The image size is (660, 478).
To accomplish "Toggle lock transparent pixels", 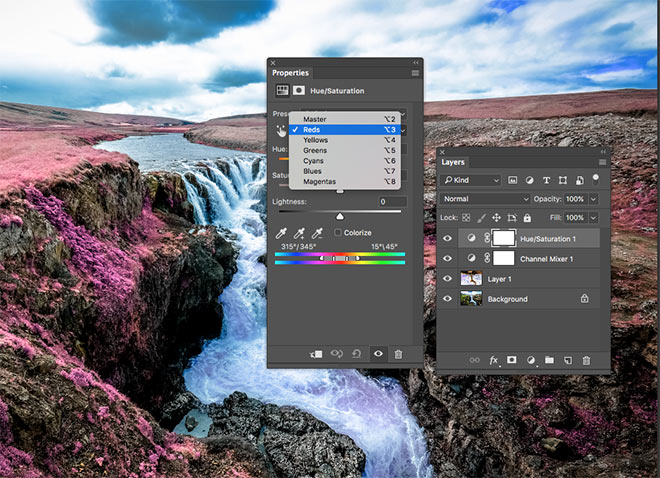I will (x=466, y=218).
